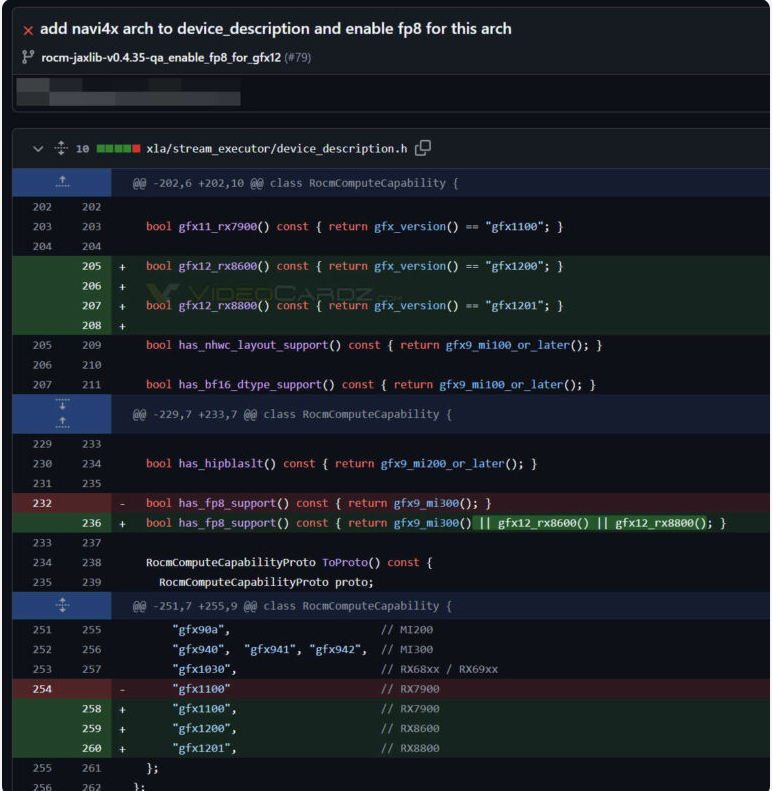Screen dimensions: 772x791
Task: Click the green and red diffstat blocks
Action: coord(118,148)
